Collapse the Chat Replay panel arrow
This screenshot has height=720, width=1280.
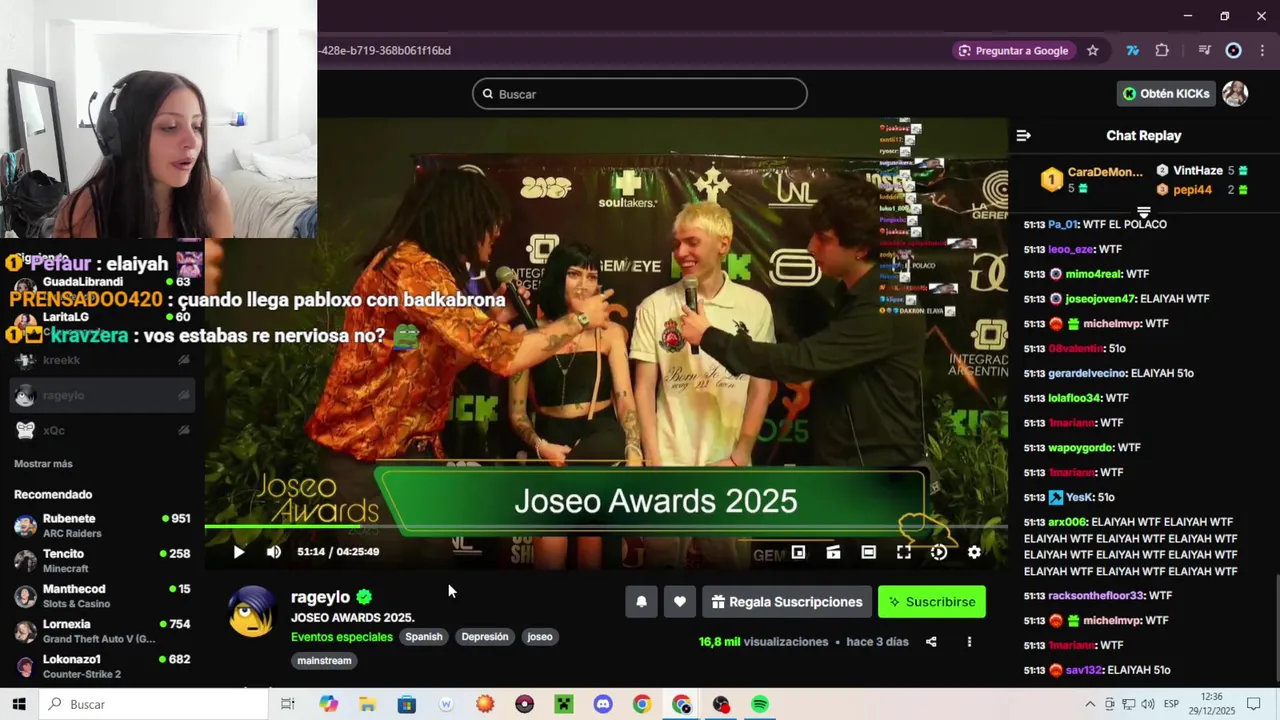pos(1023,136)
